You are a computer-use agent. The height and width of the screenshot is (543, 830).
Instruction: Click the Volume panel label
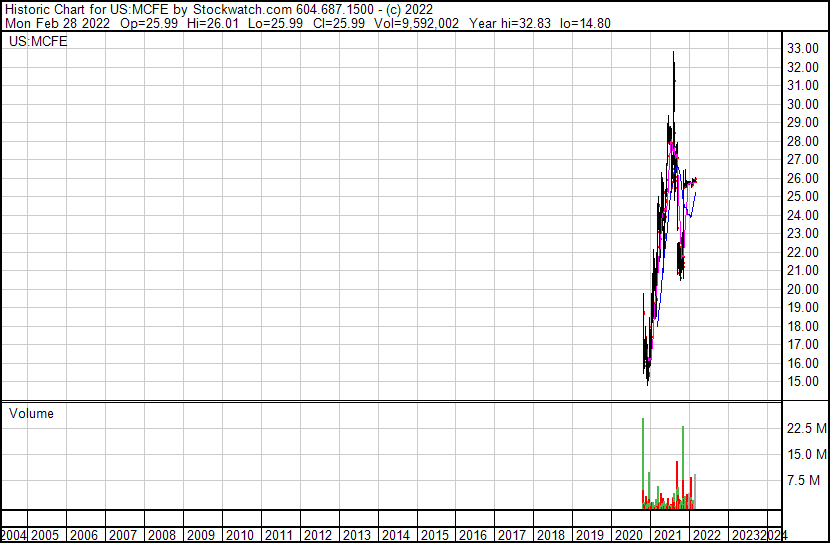coord(32,413)
